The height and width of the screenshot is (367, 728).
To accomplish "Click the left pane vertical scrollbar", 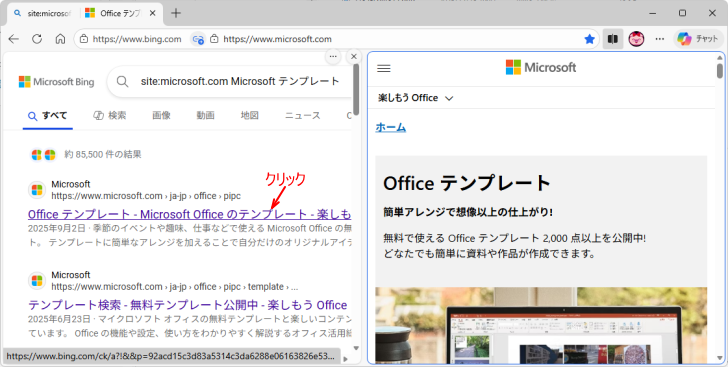I will pos(356,89).
